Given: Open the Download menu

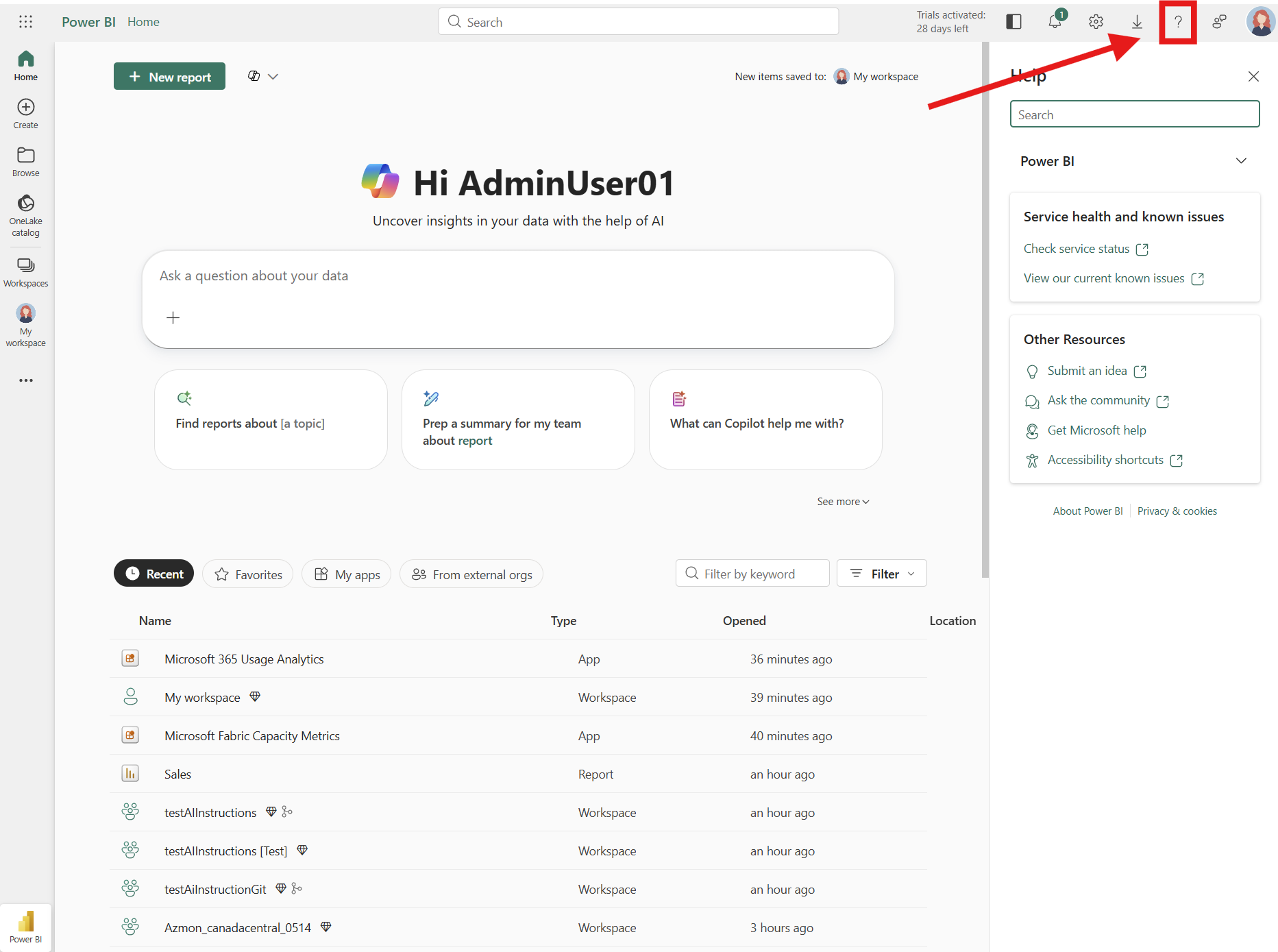Looking at the screenshot, I should point(1137,22).
